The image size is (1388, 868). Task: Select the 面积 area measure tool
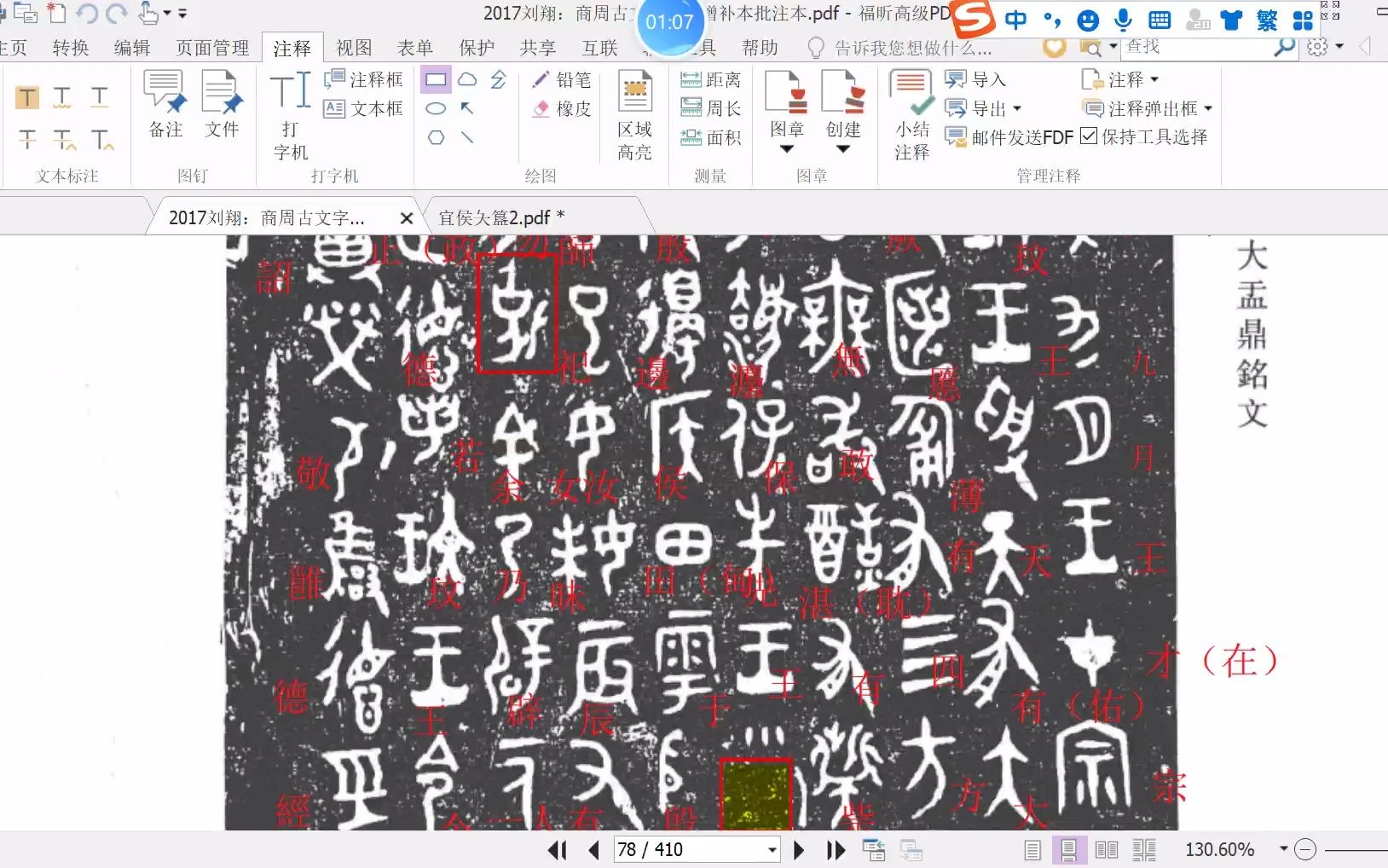coord(710,137)
